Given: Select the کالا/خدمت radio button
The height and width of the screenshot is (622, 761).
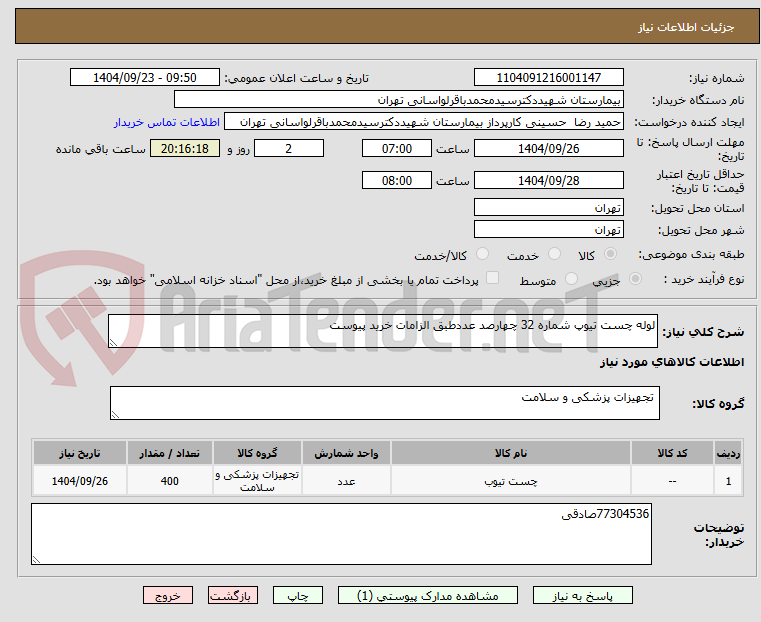Looking at the screenshot, I should [x=482, y=254].
